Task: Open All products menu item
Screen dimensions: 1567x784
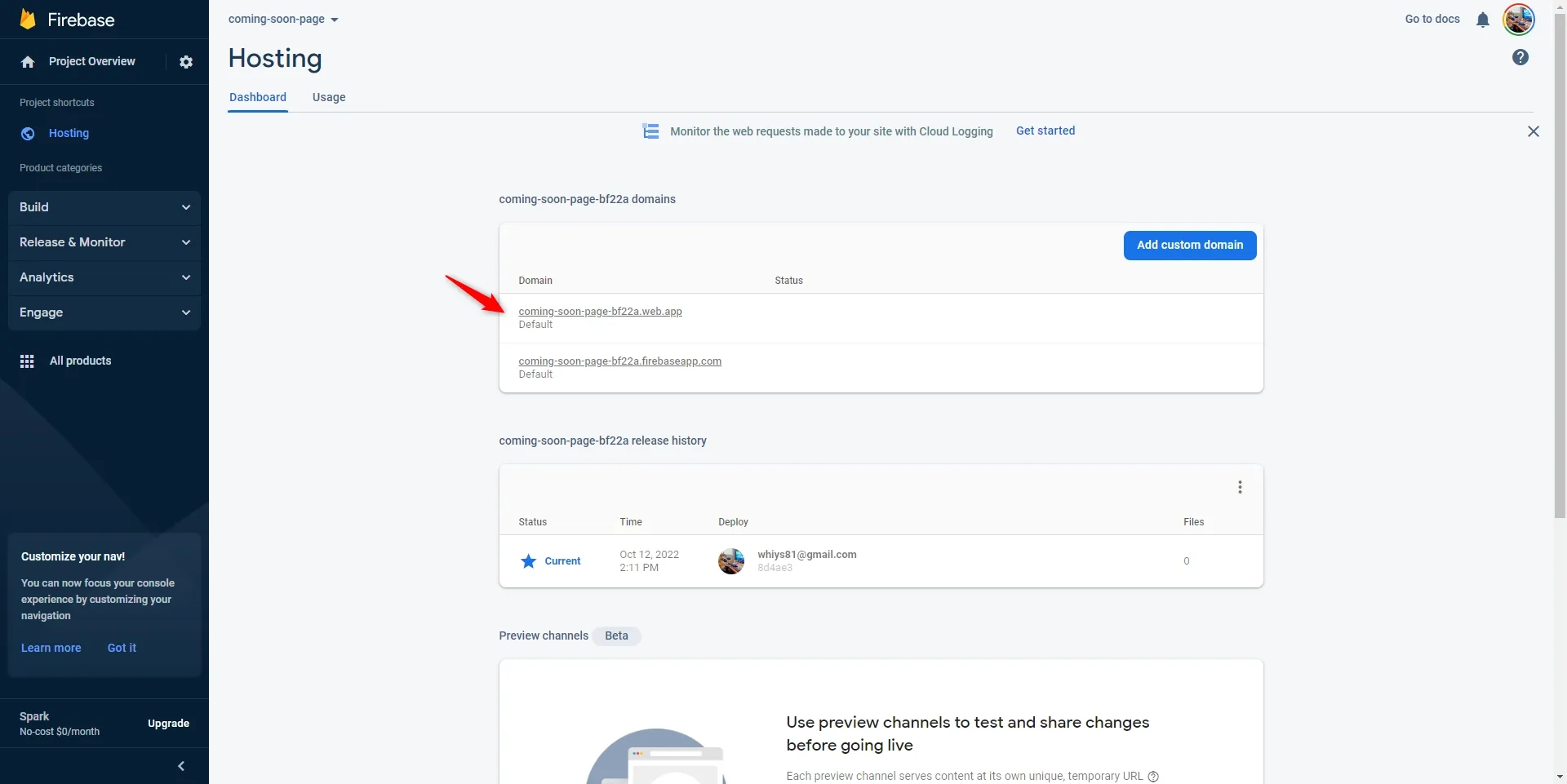Action: point(80,361)
